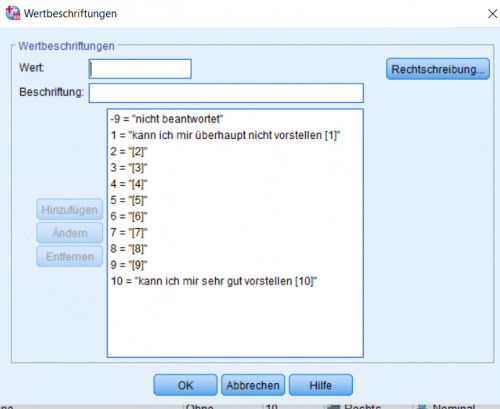The width and height of the screenshot is (500, 409).
Task: Select the 7 = "[7]" value label
Action: [x=129, y=232]
